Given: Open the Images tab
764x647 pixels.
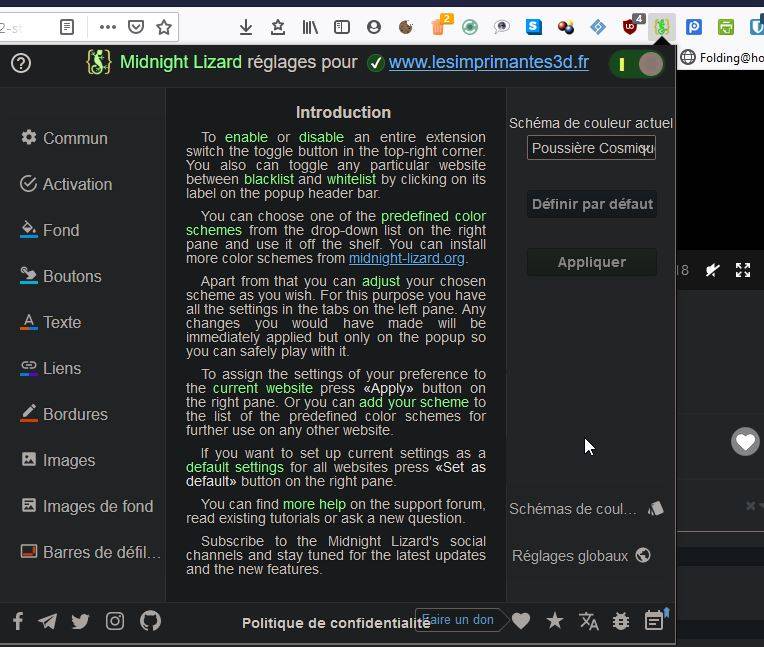Looking at the screenshot, I should (x=58, y=460).
